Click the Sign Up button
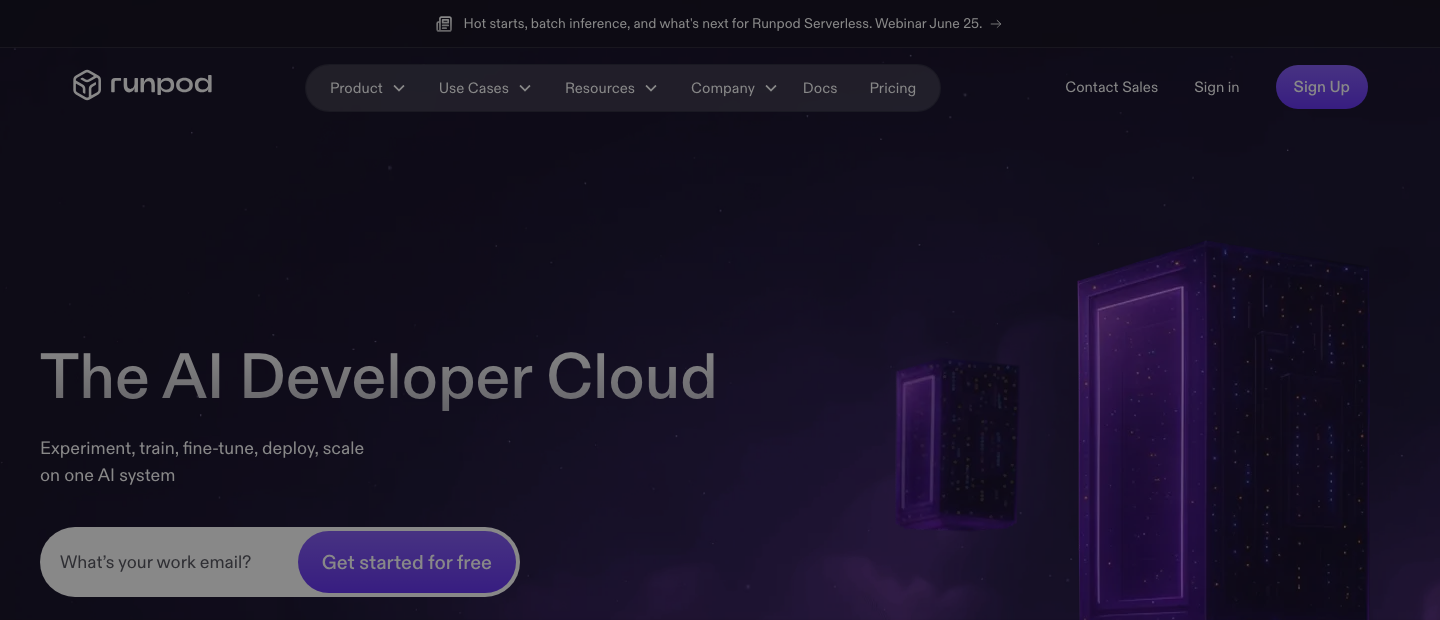The width and height of the screenshot is (1440, 620). [x=1321, y=87]
